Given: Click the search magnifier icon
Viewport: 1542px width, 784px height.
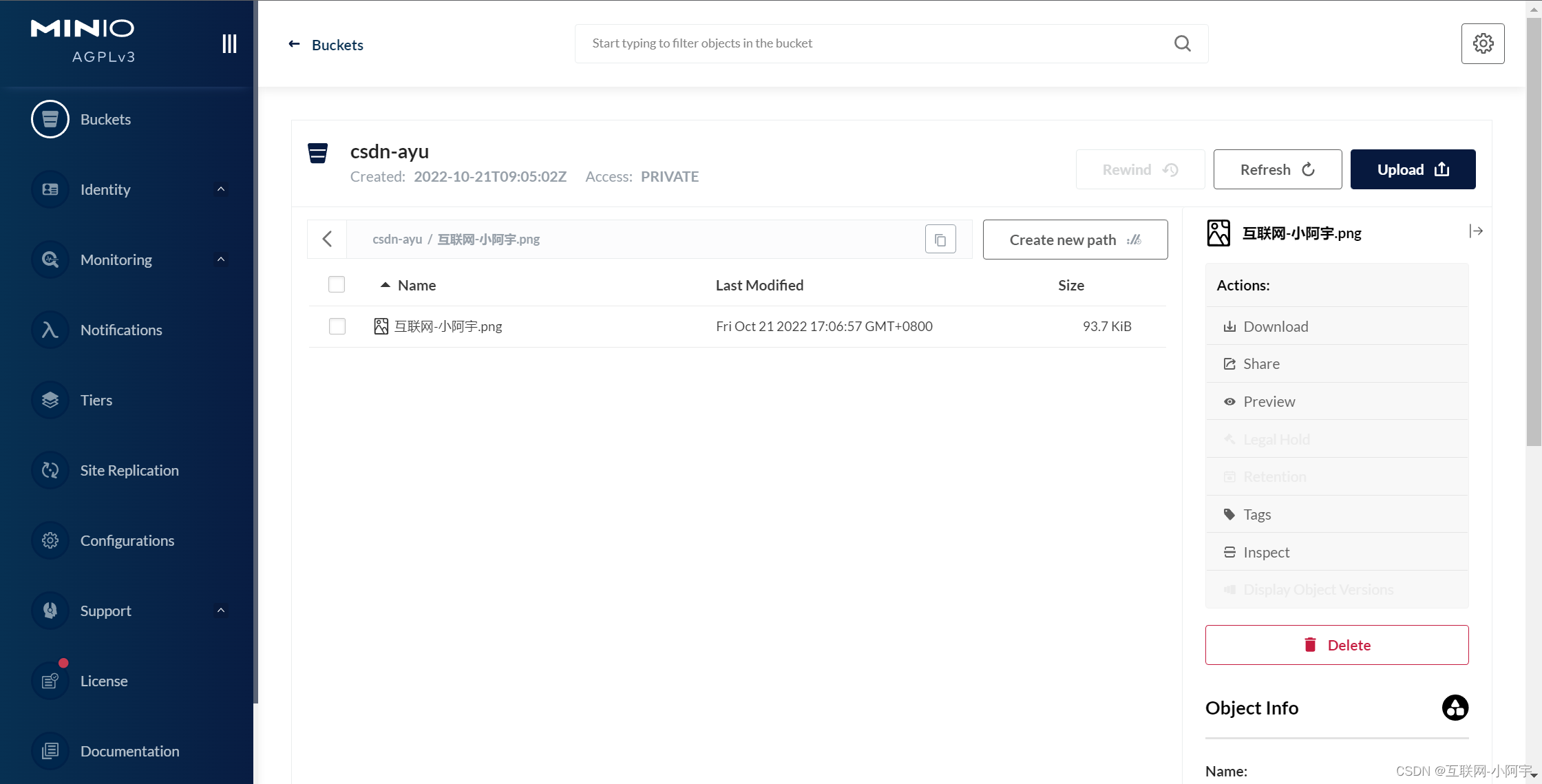Looking at the screenshot, I should [x=1182, y=43].
